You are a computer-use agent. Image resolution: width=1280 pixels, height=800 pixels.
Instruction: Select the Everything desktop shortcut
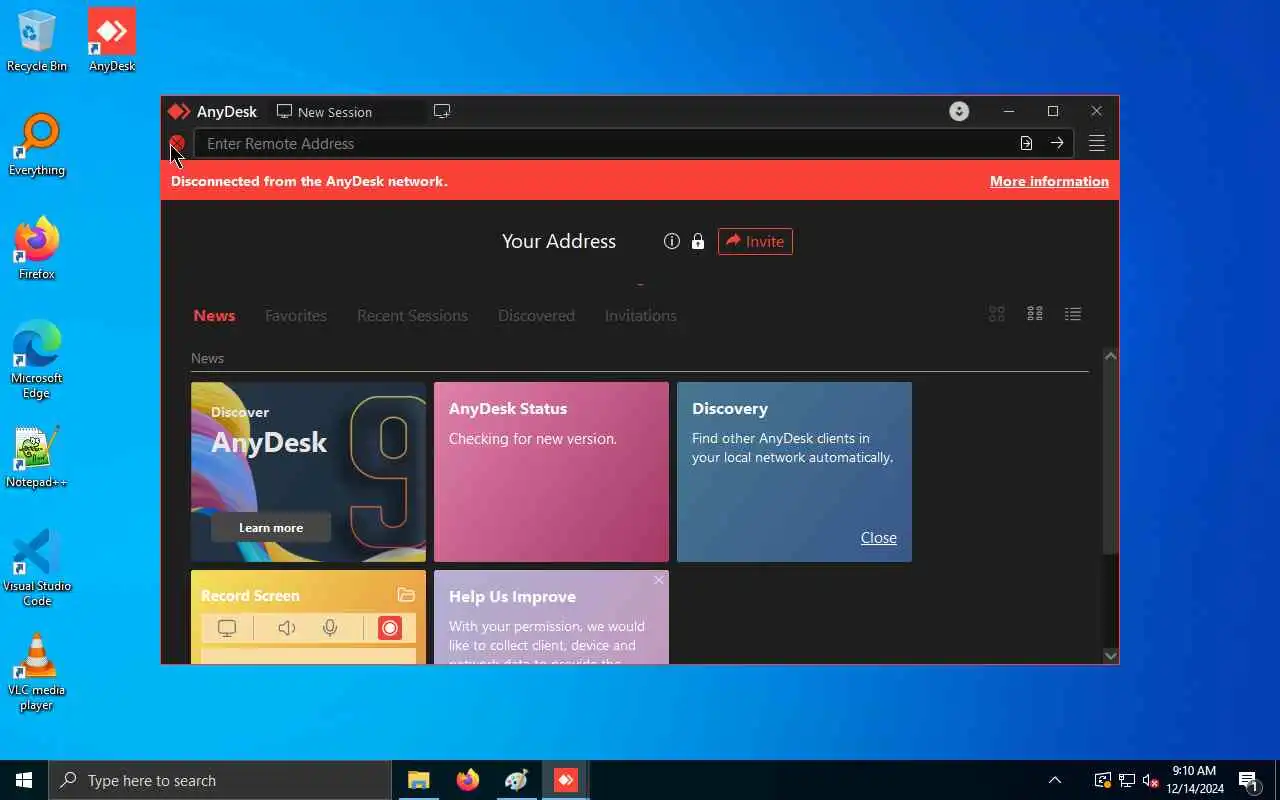pos(37,145)
